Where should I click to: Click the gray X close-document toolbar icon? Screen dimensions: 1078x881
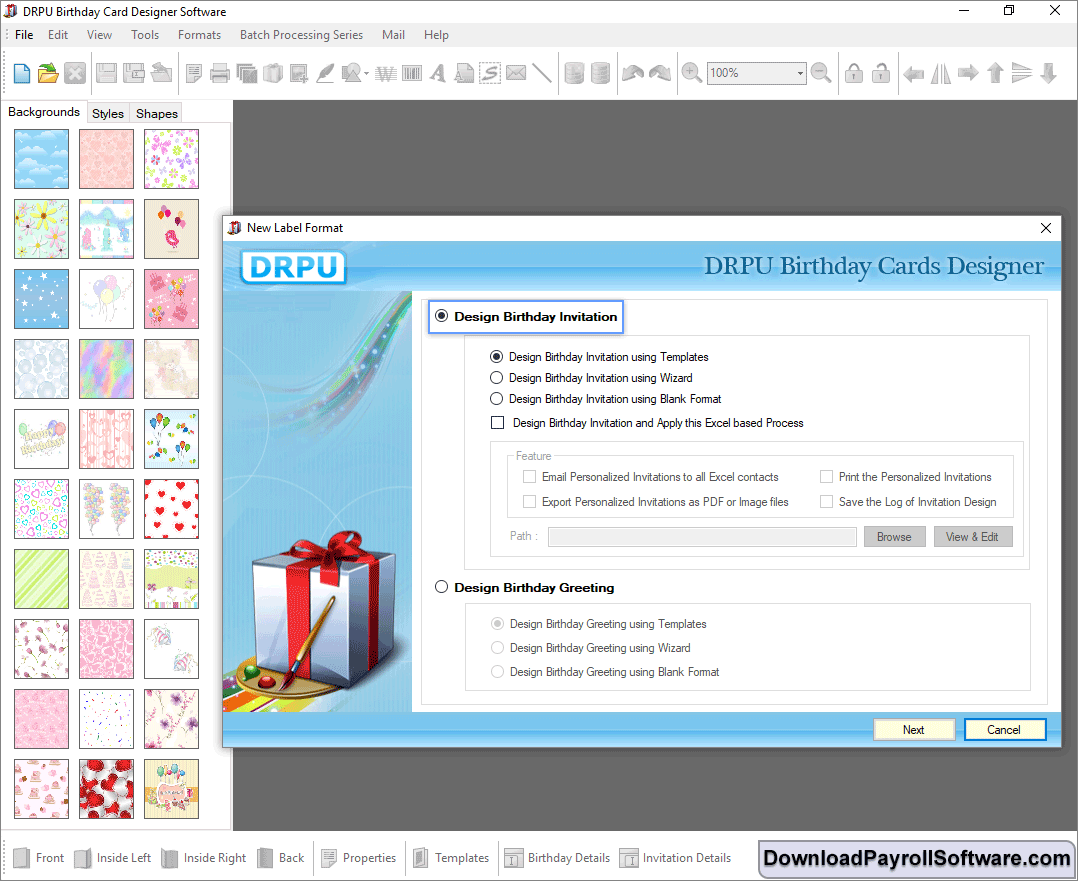point(75,73)
